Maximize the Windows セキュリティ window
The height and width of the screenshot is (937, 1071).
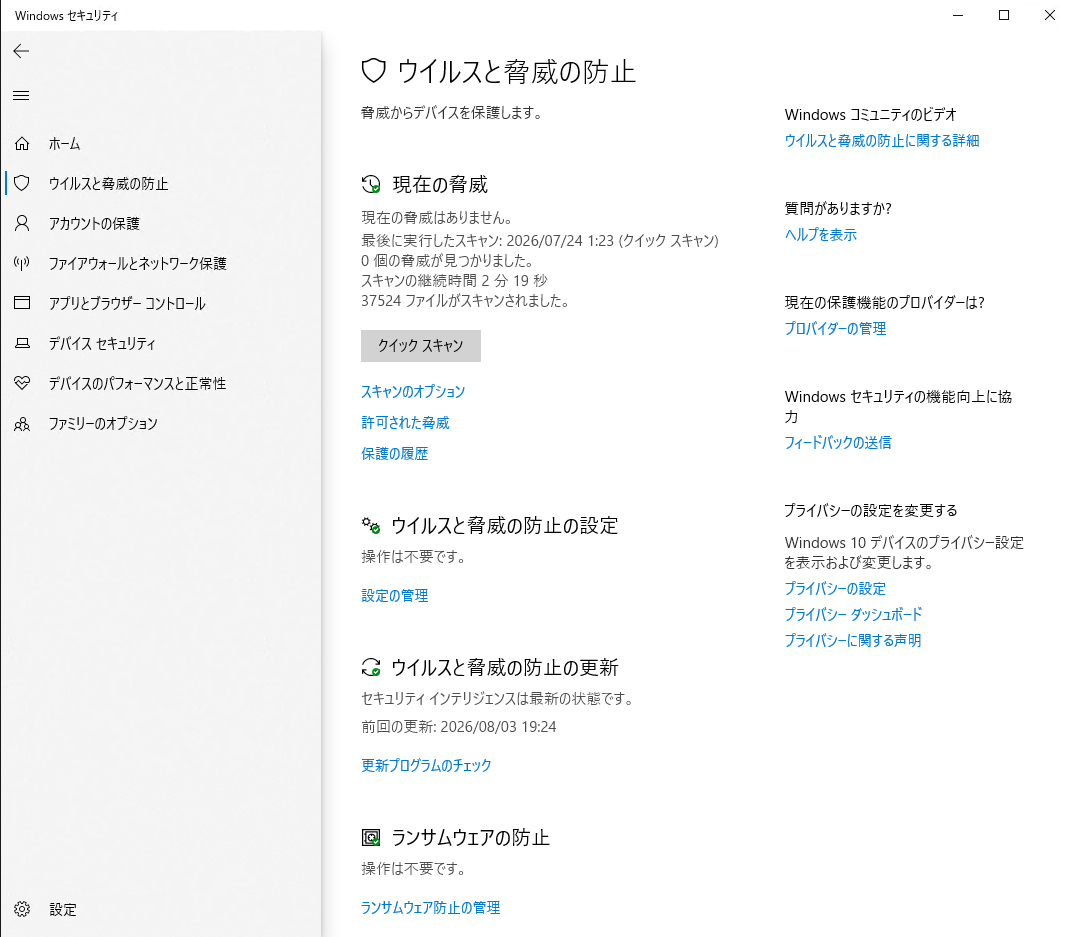[1004, 15]
